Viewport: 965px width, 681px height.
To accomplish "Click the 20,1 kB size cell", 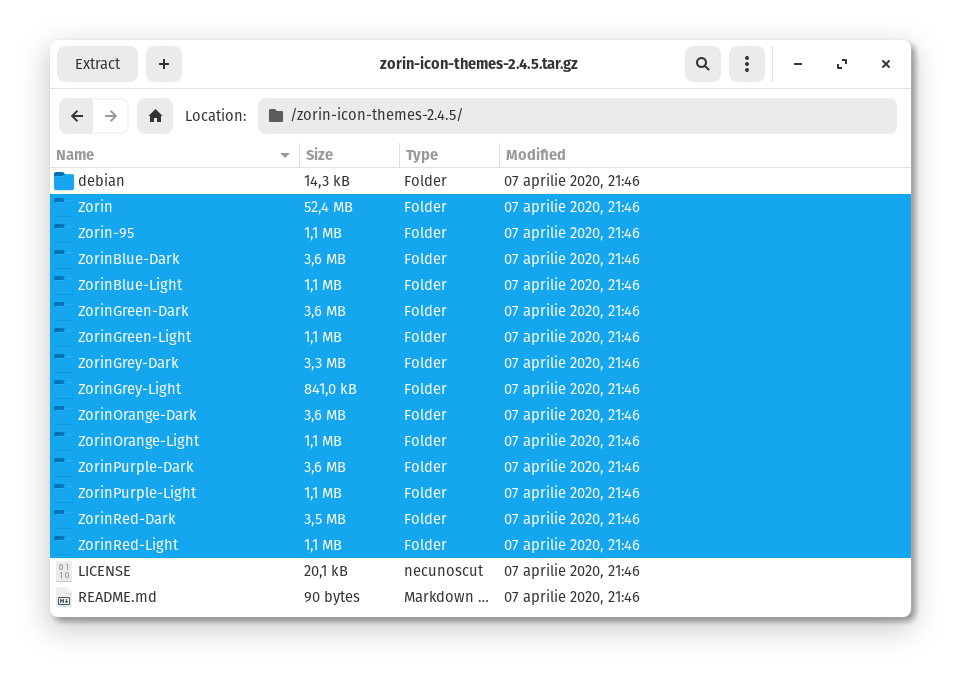I will 326,571.
